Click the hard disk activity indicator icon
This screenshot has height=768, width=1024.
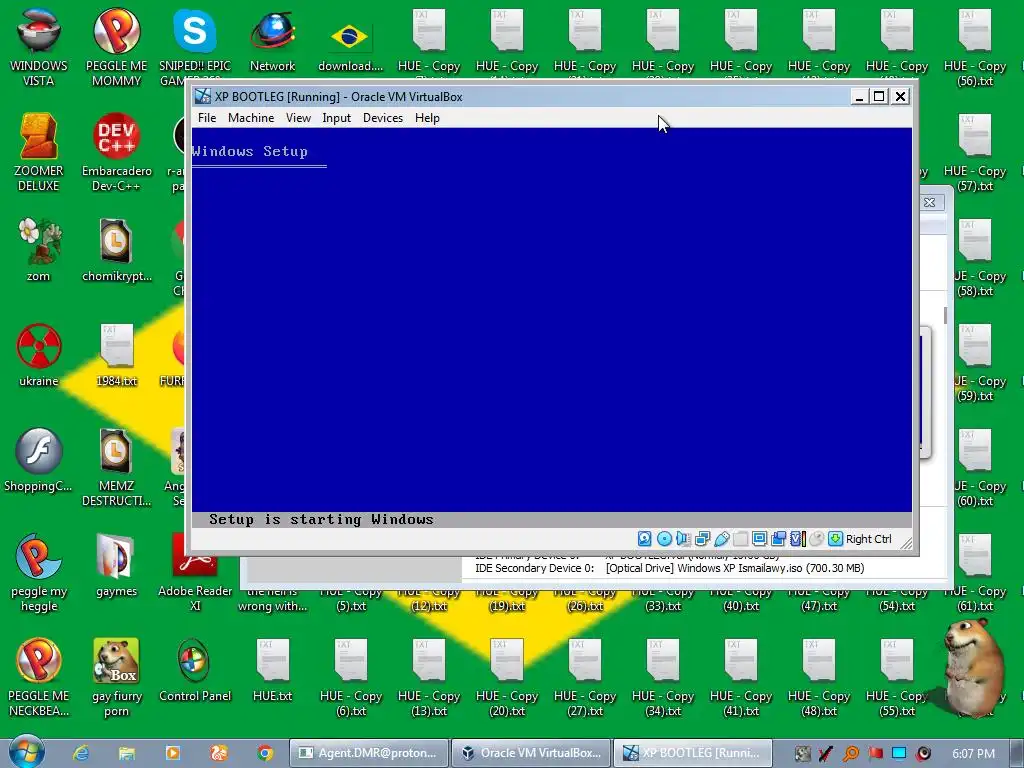tap(644, 539)
